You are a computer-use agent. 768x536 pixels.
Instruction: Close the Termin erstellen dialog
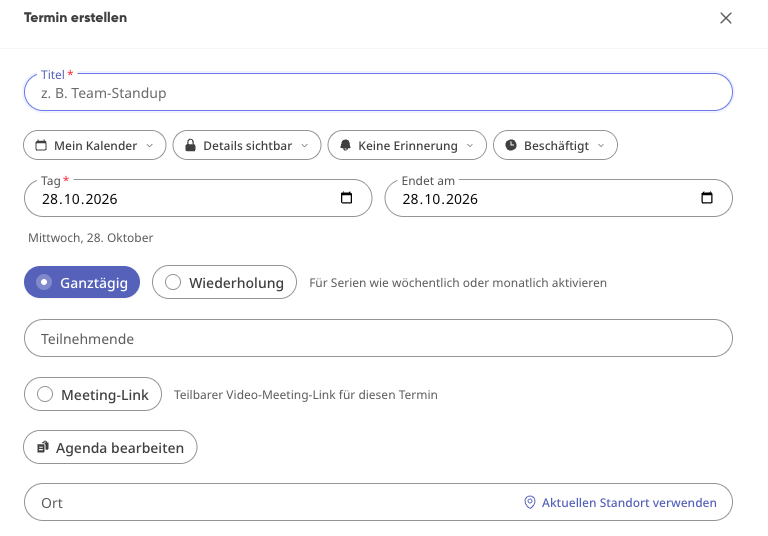coord(725,18)
